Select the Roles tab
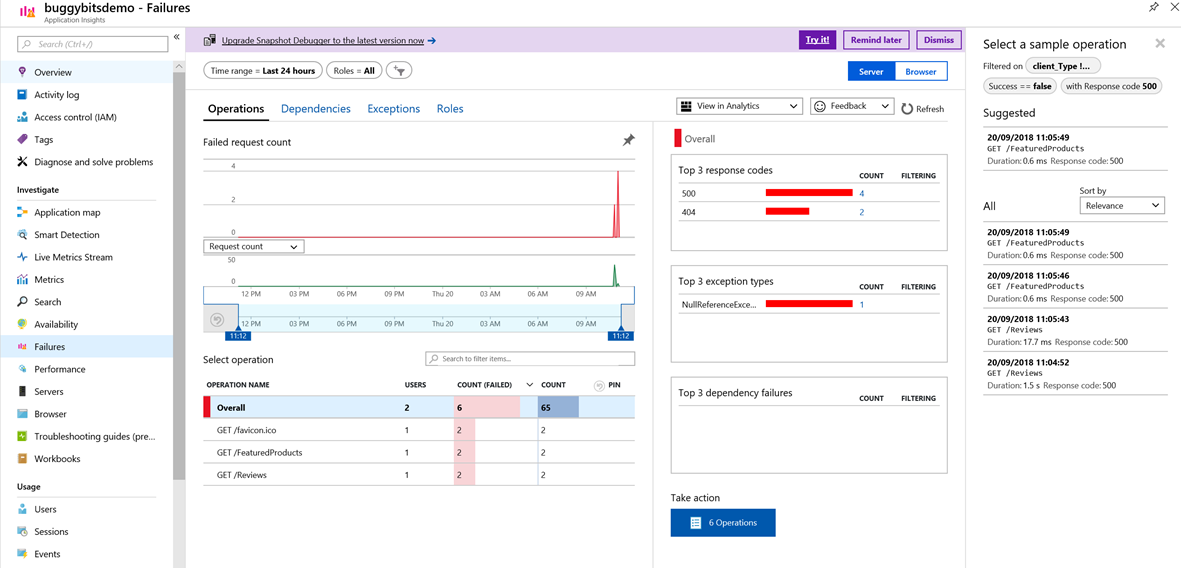 pos(450,108)
